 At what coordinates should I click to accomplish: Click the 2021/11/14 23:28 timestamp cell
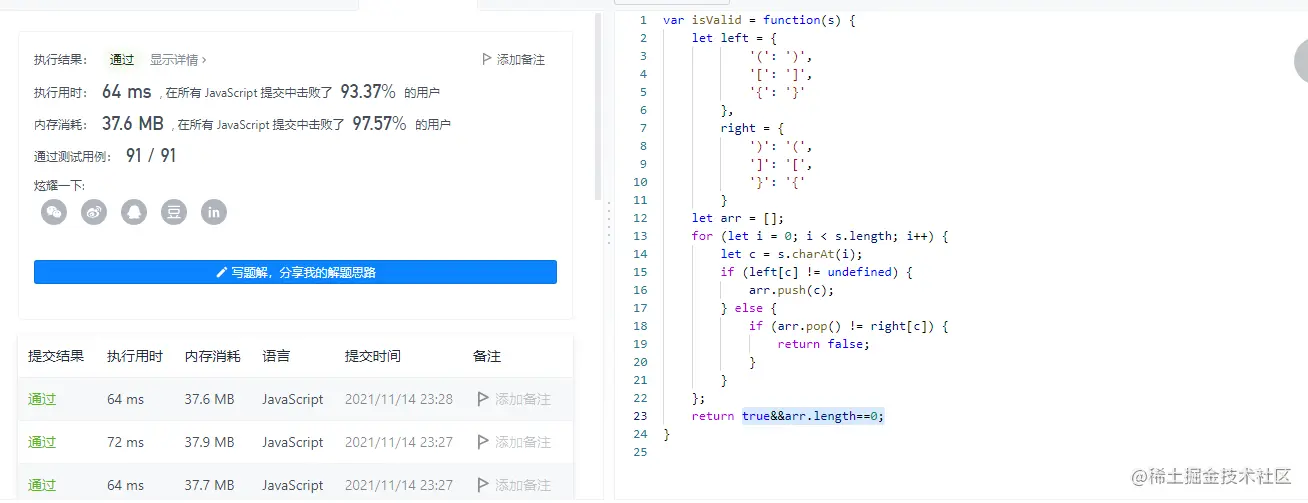pyautogui.click(x=399, y=399)
